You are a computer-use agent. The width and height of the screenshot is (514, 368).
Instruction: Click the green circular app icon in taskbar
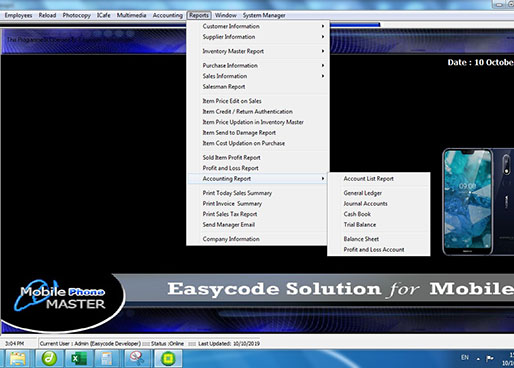(49, 359)
